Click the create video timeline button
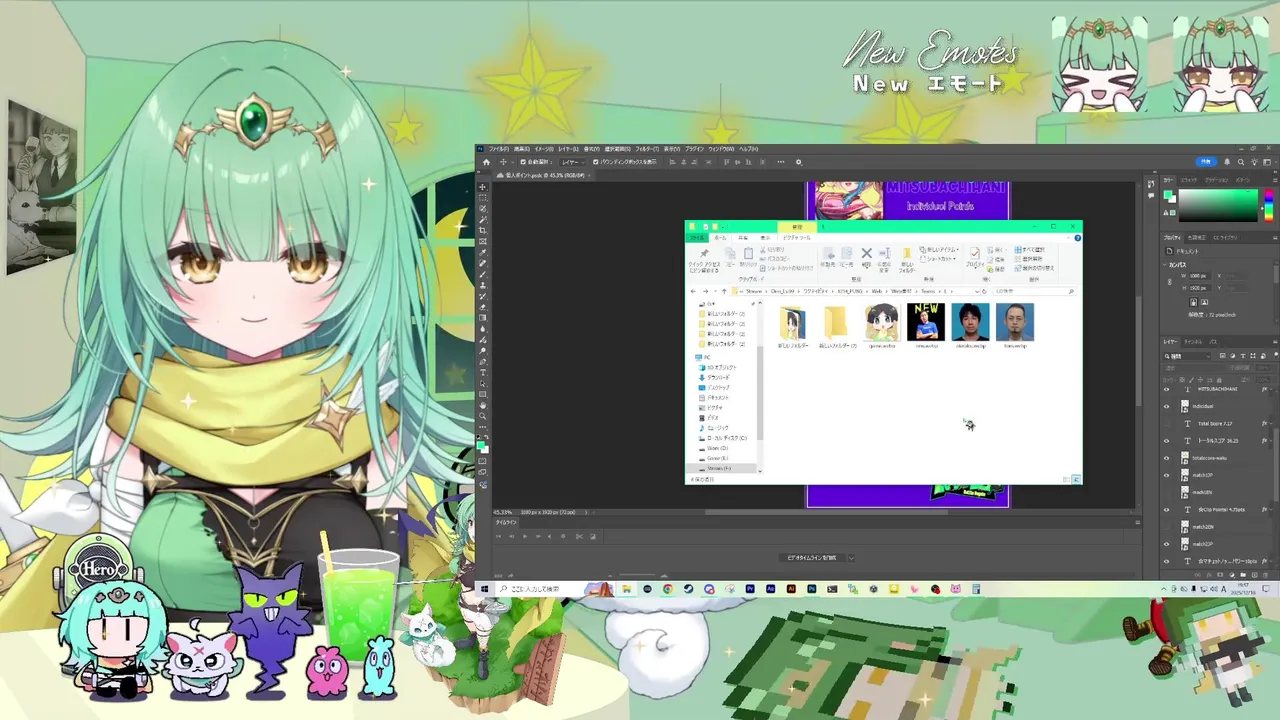Image resolution: width=1280 pixels, height=720 pixels. [x=813, y=557]
